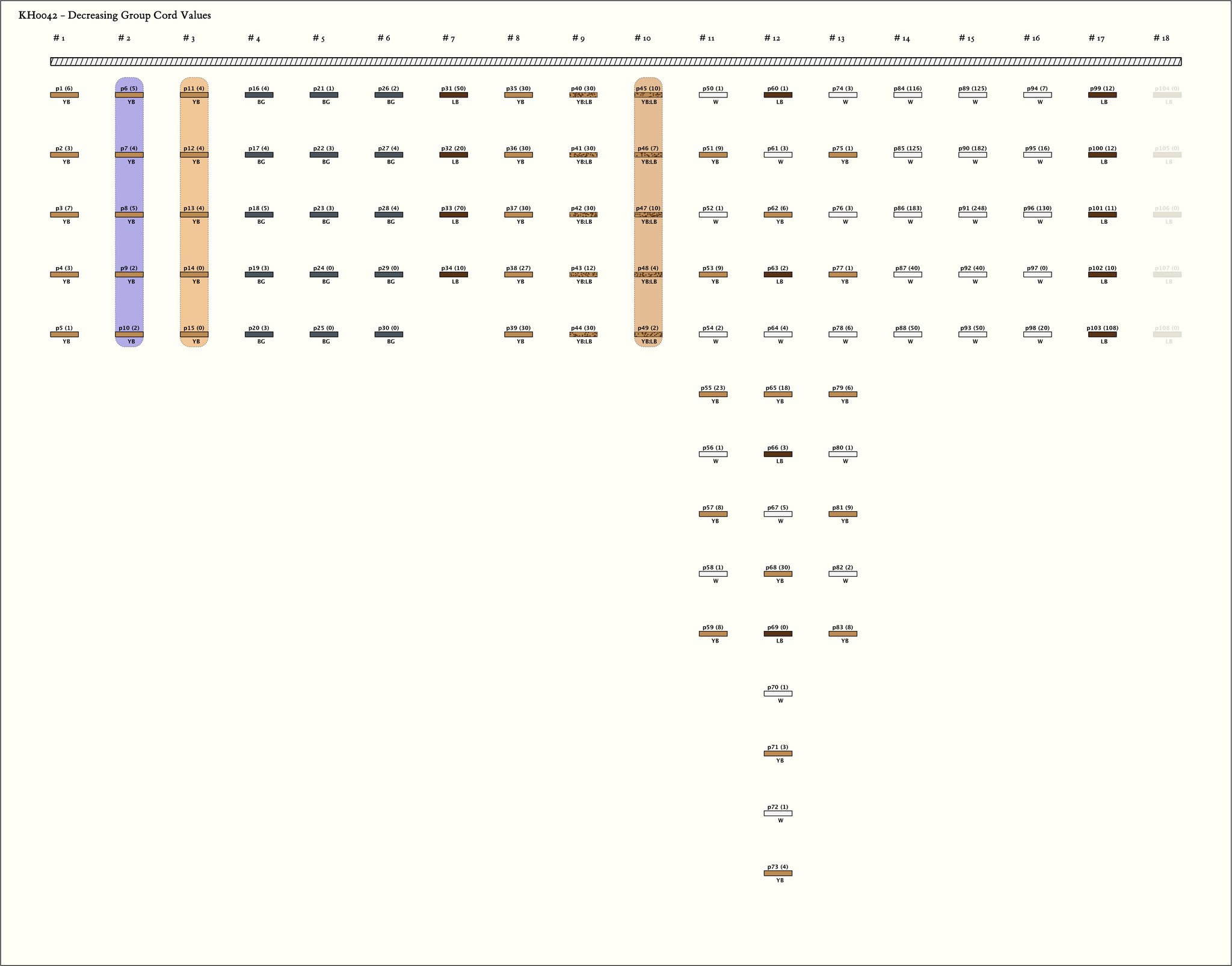This screenshot has width=1232, height=966.
Task: Click the p86 (183) white cord bar
Action: tap(907, 215)
